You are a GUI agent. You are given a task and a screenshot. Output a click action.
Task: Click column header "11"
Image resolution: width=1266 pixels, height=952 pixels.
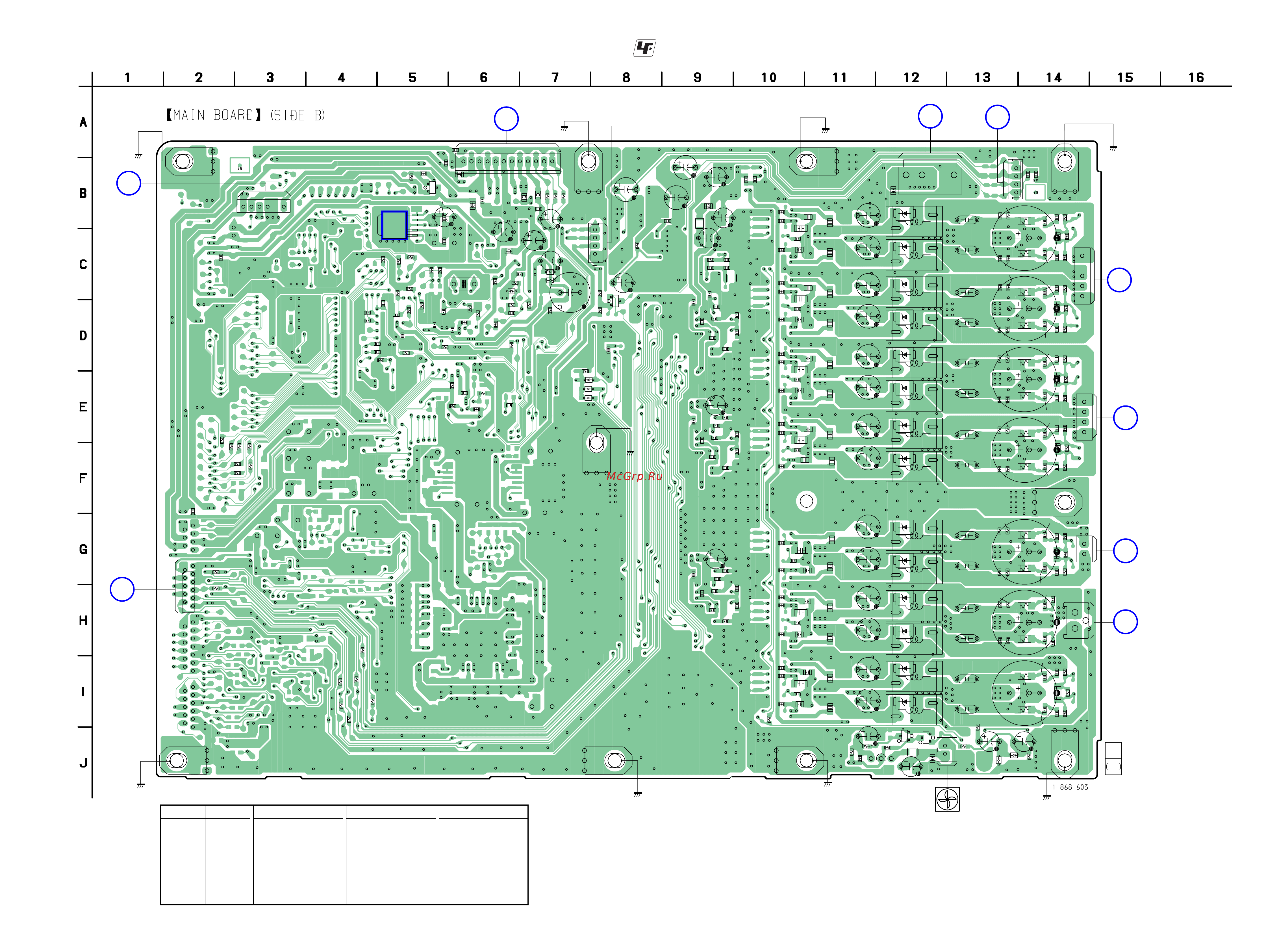[840, 77]
